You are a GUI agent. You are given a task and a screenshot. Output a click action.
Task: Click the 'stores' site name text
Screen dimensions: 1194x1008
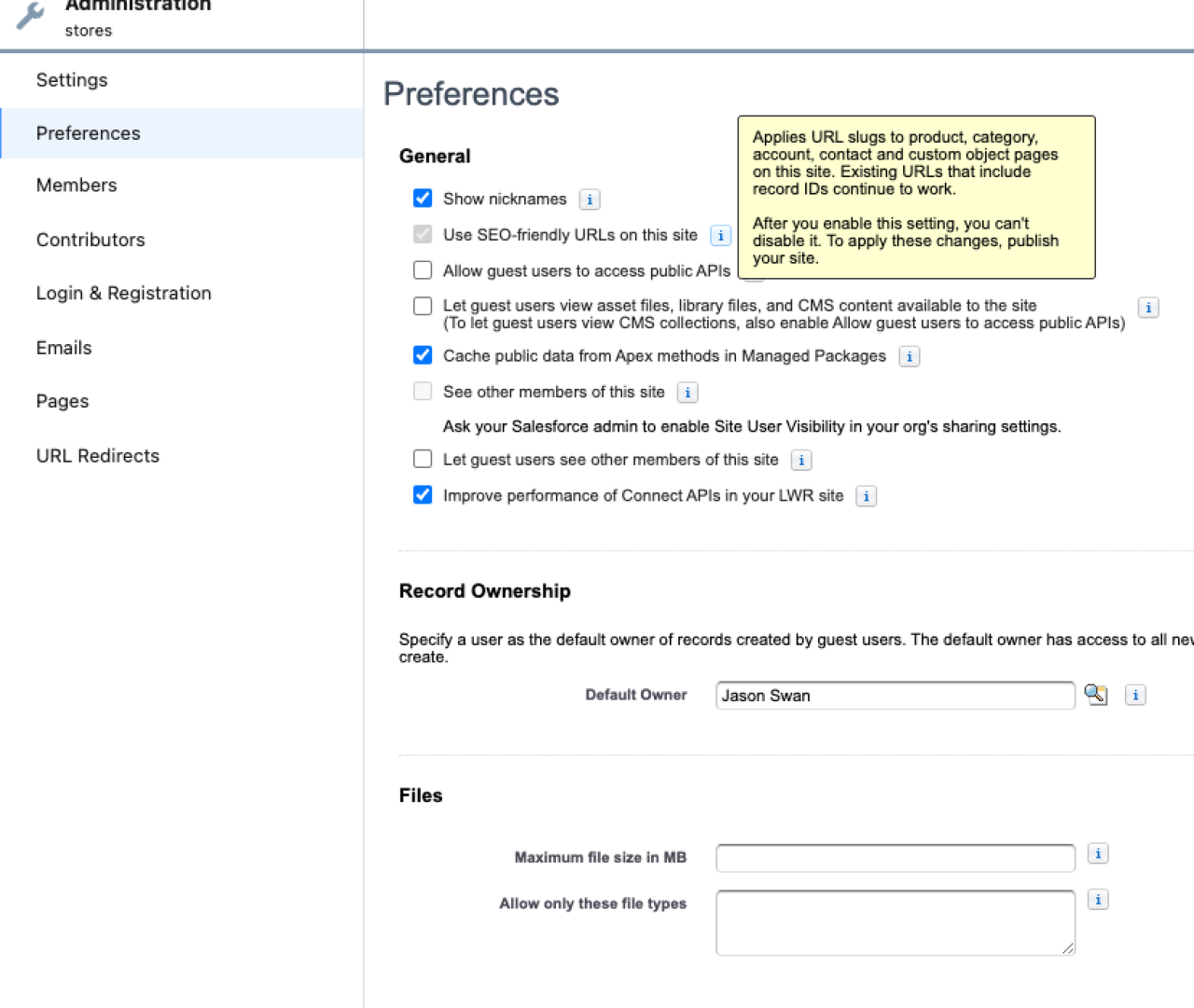pos(89,31)
